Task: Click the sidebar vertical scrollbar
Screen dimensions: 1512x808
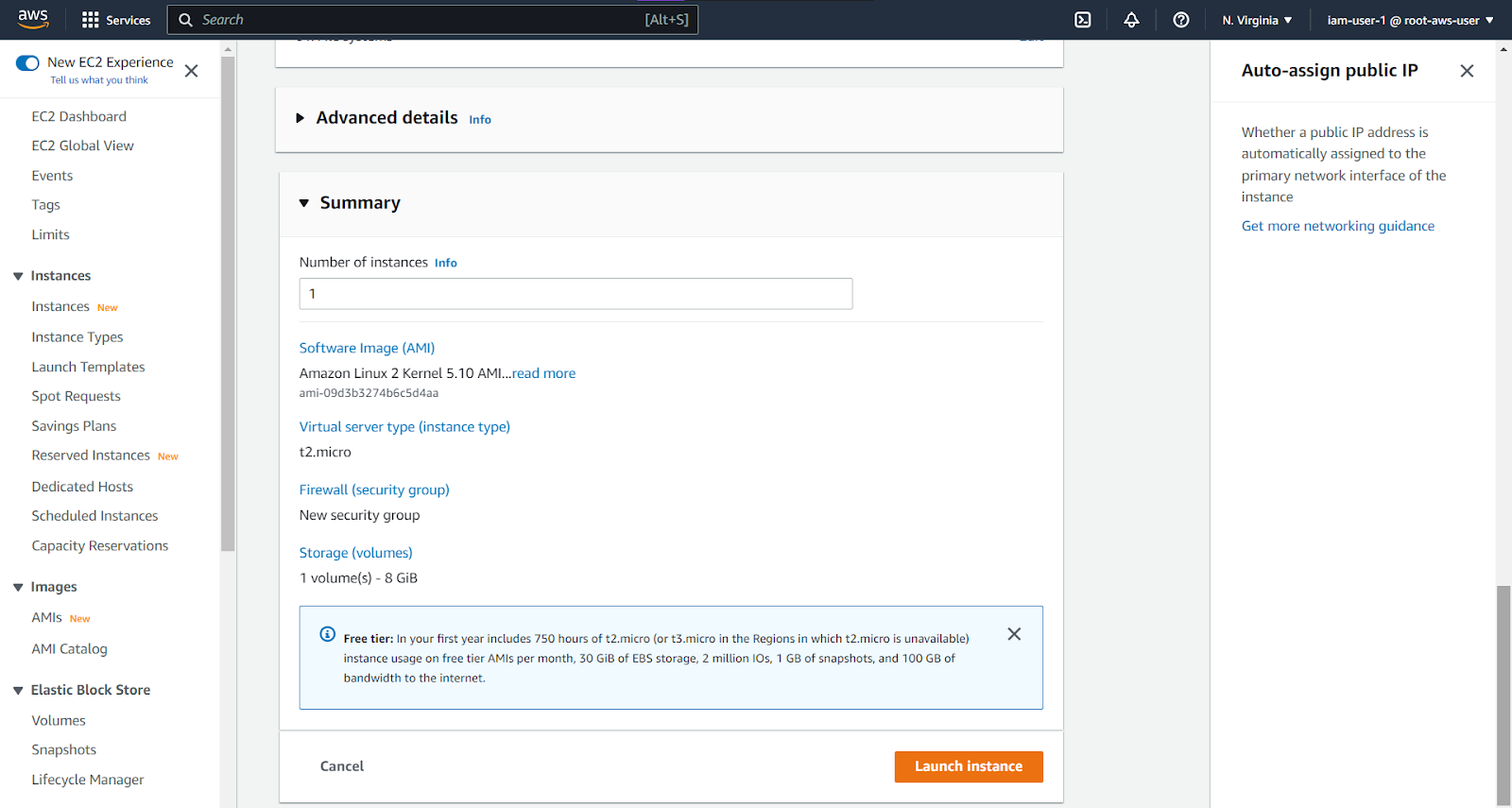Action: pos(228,304)
